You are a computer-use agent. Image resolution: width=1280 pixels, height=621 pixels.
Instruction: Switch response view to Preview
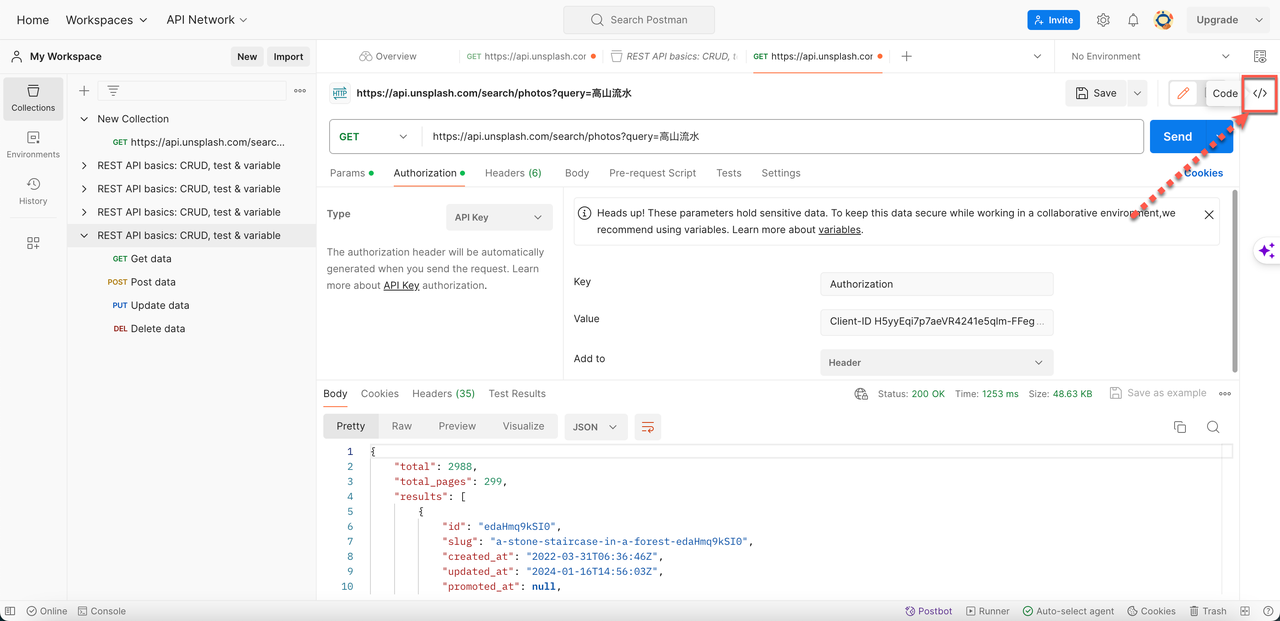click(457, 426)
